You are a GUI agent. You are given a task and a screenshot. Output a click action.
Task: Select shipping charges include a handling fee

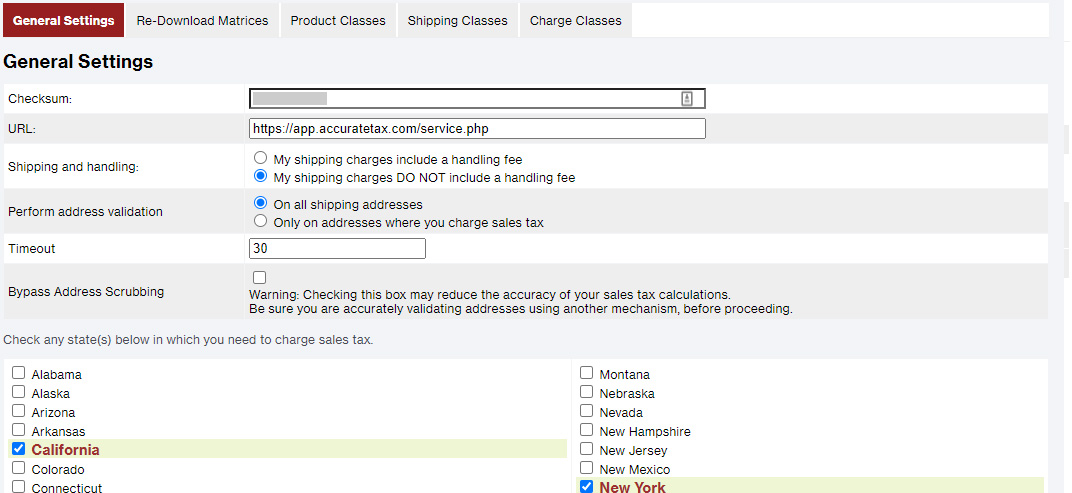pyautogui.click(x=261, y=158)
